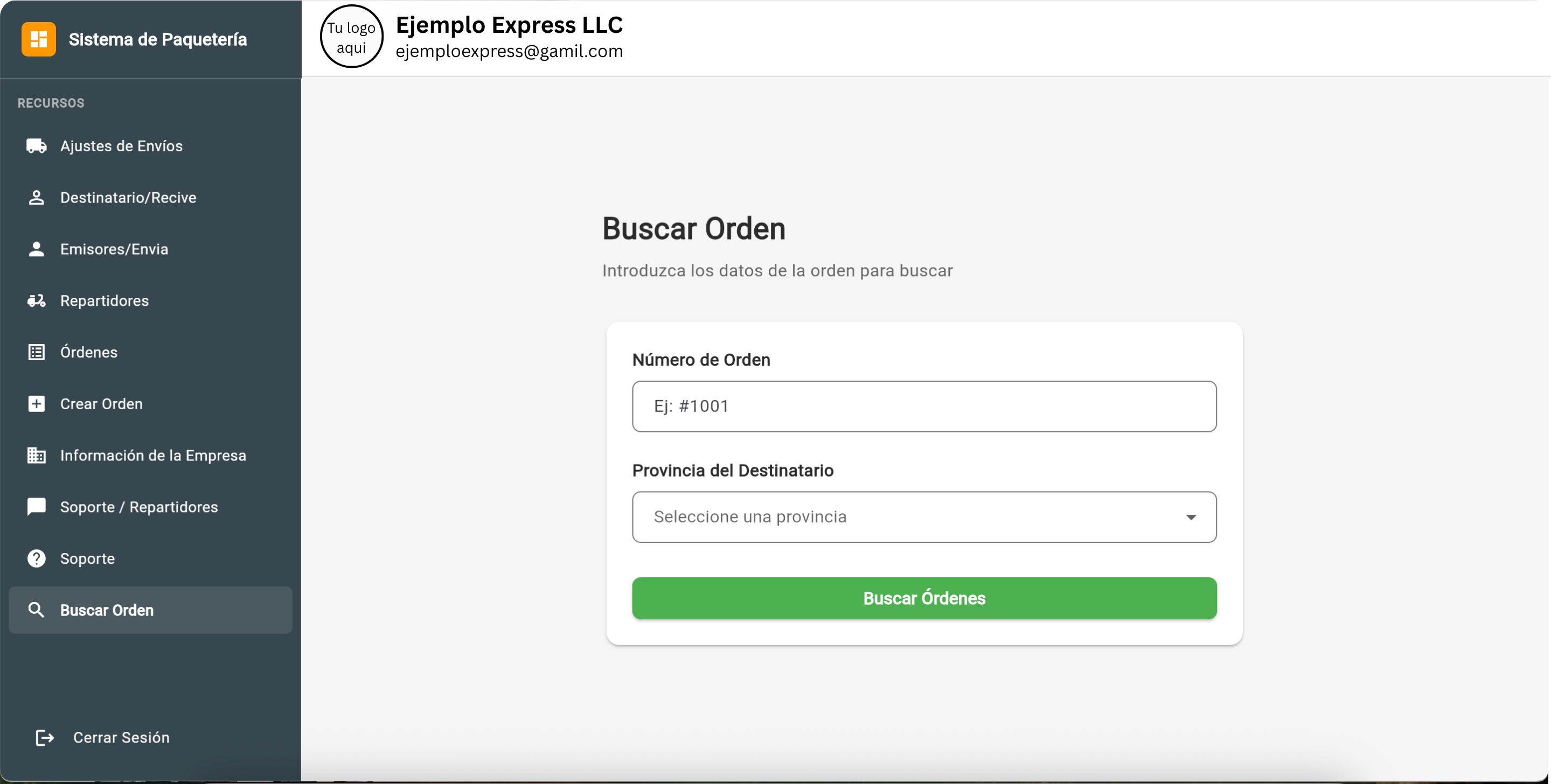Click the Buscar Orden magnifier icon
This screenshot has height=784, width=1551.
point(36,610)
